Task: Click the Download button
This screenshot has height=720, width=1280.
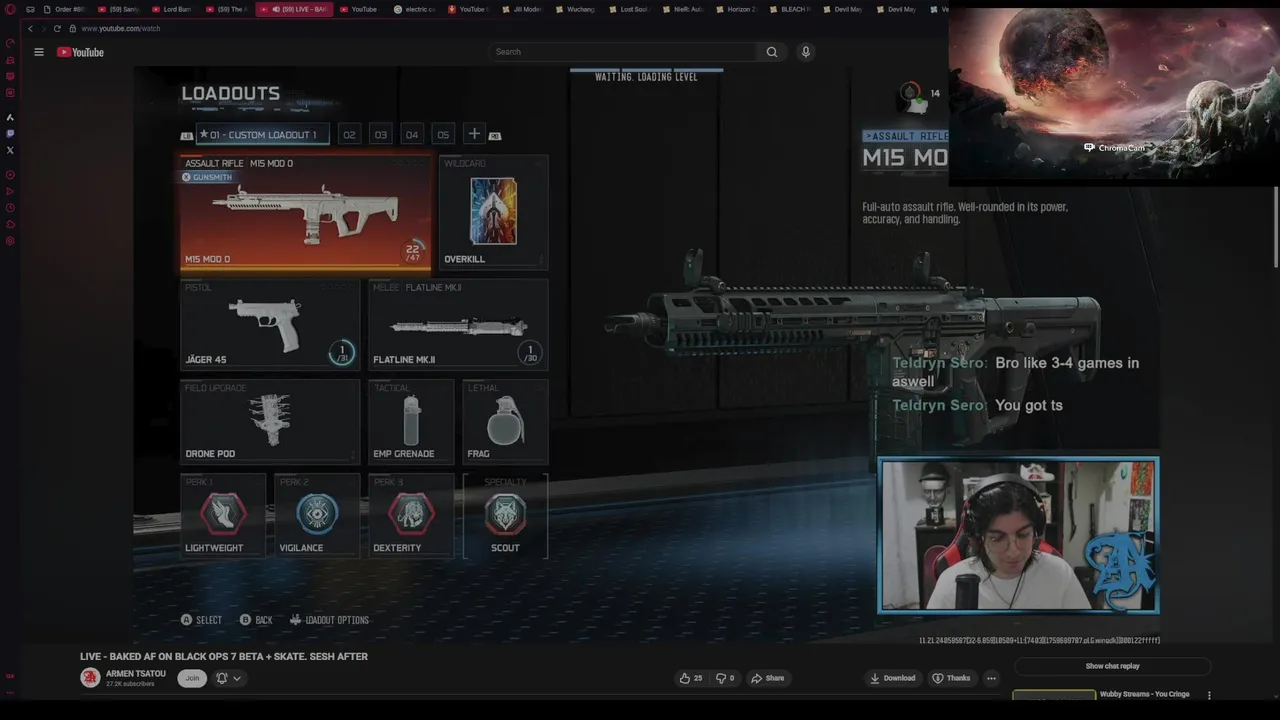Action: tap(893, 678)
